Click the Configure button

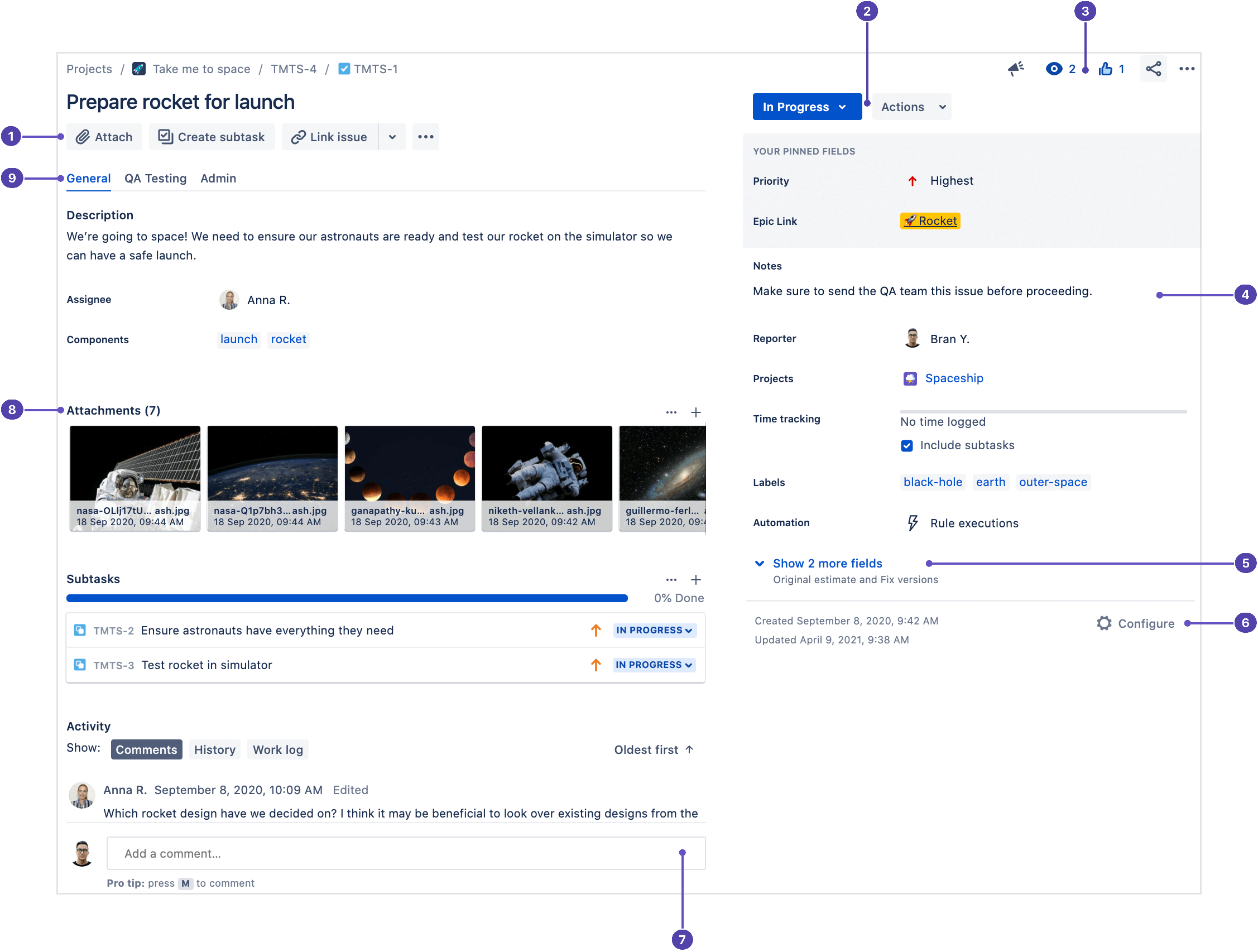(x=1138, y=622)
